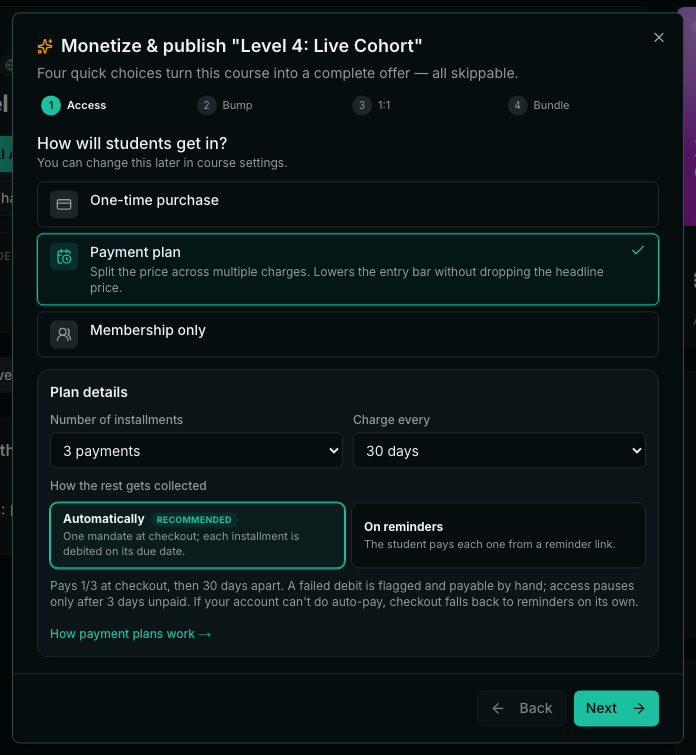Screen dimensions: 696x755
Task: Open the How payment plans work link
Action: [131, 634]
